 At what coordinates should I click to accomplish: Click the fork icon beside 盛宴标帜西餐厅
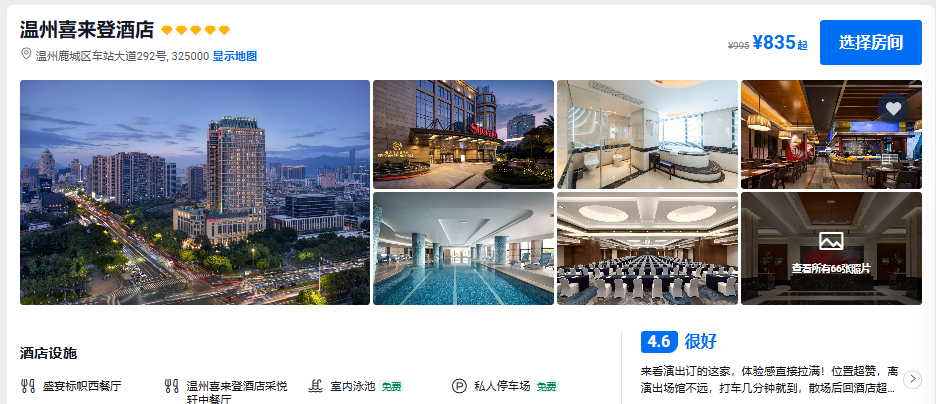(27, 386)
